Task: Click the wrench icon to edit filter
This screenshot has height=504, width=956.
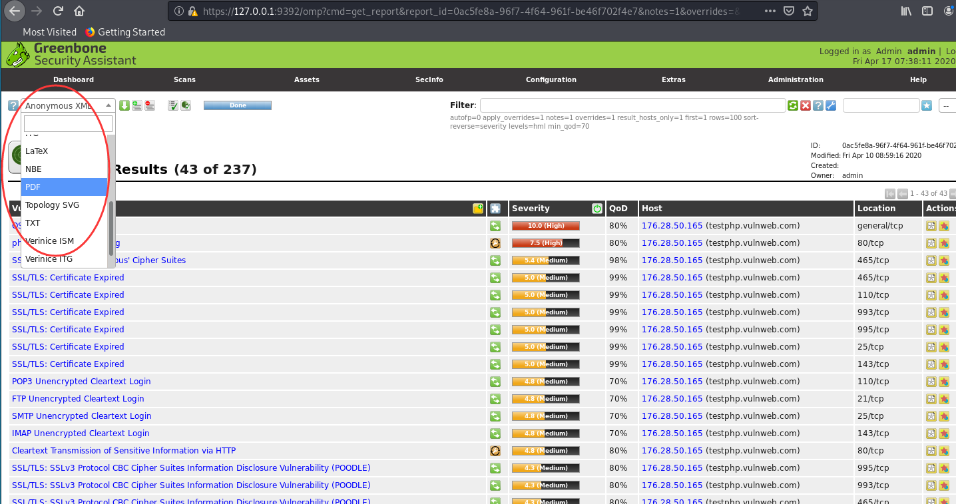Action: click(831, 105)
